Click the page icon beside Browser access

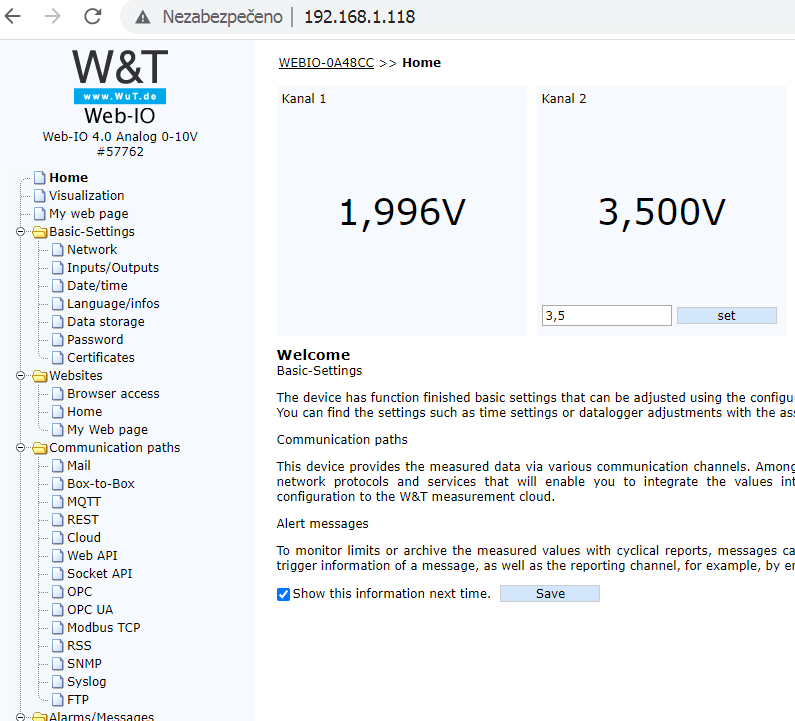[x=58, y=393]
